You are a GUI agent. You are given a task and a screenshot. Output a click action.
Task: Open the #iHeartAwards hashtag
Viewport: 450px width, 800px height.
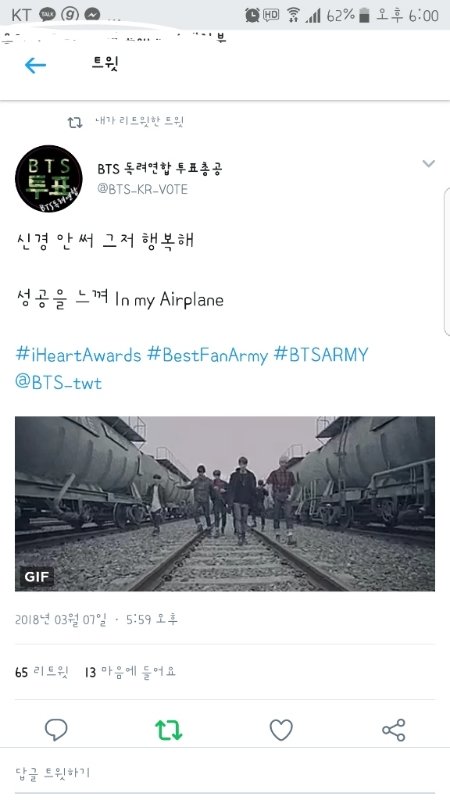78,355
